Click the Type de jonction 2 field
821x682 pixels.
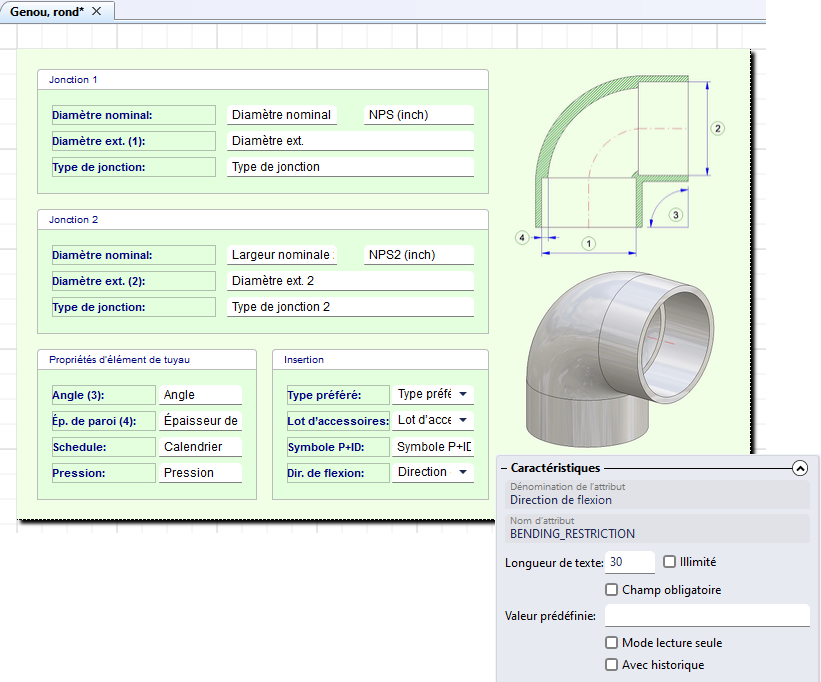(x=349, y=307)
